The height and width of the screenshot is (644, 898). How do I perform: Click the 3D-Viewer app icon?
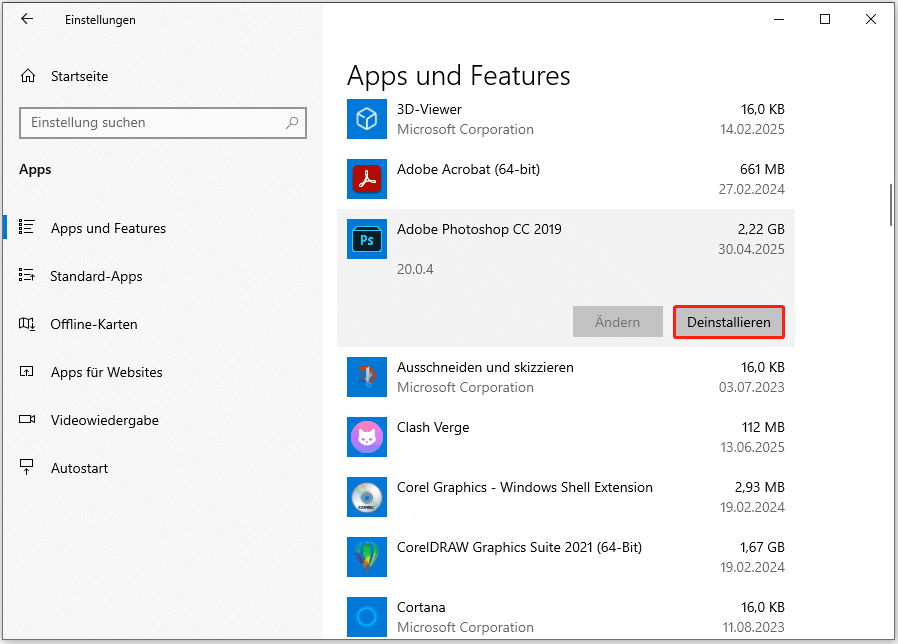[367, 119]
